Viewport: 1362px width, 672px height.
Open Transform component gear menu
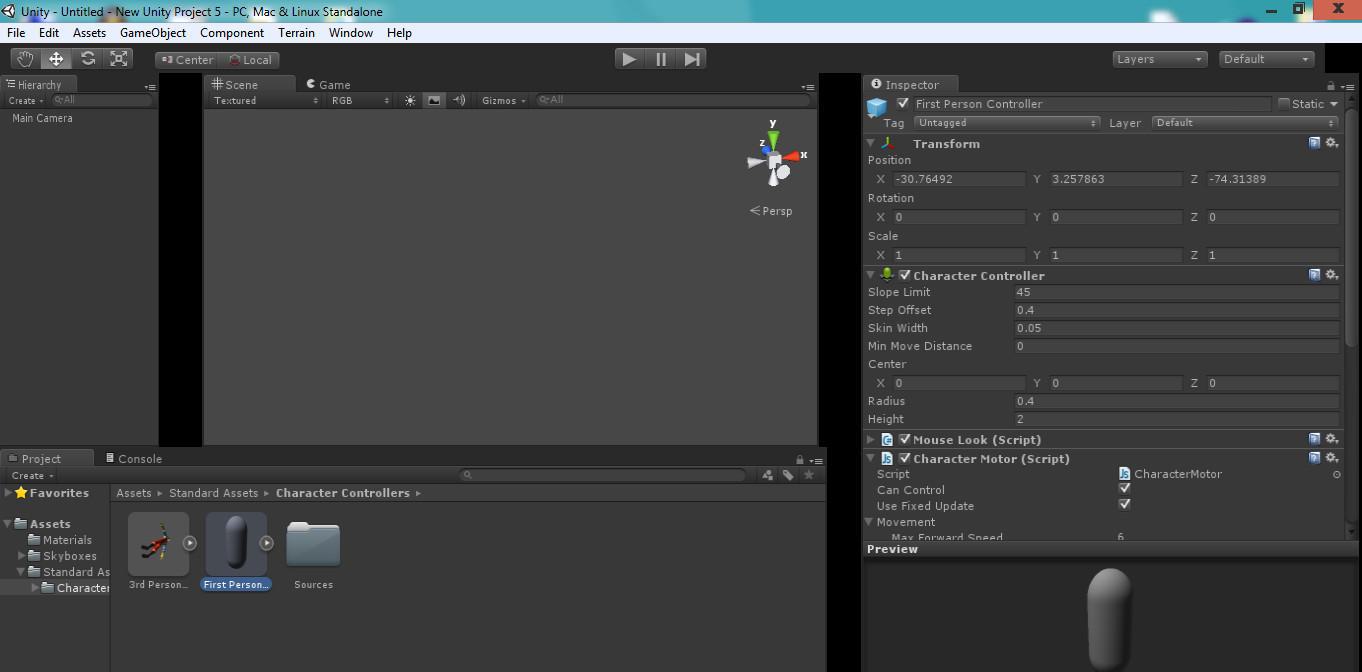click(x=1332, y=143)
